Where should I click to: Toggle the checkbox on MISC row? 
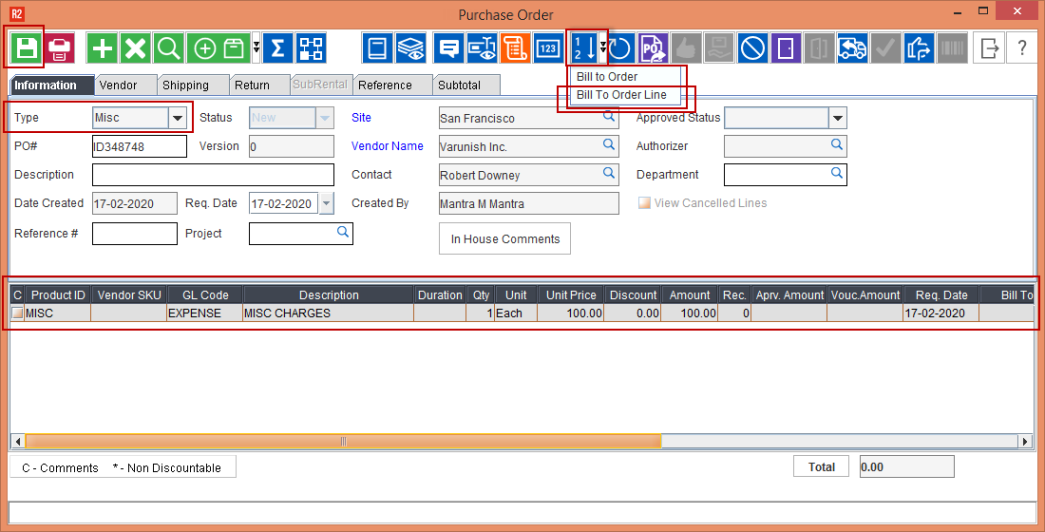[17, 313]
